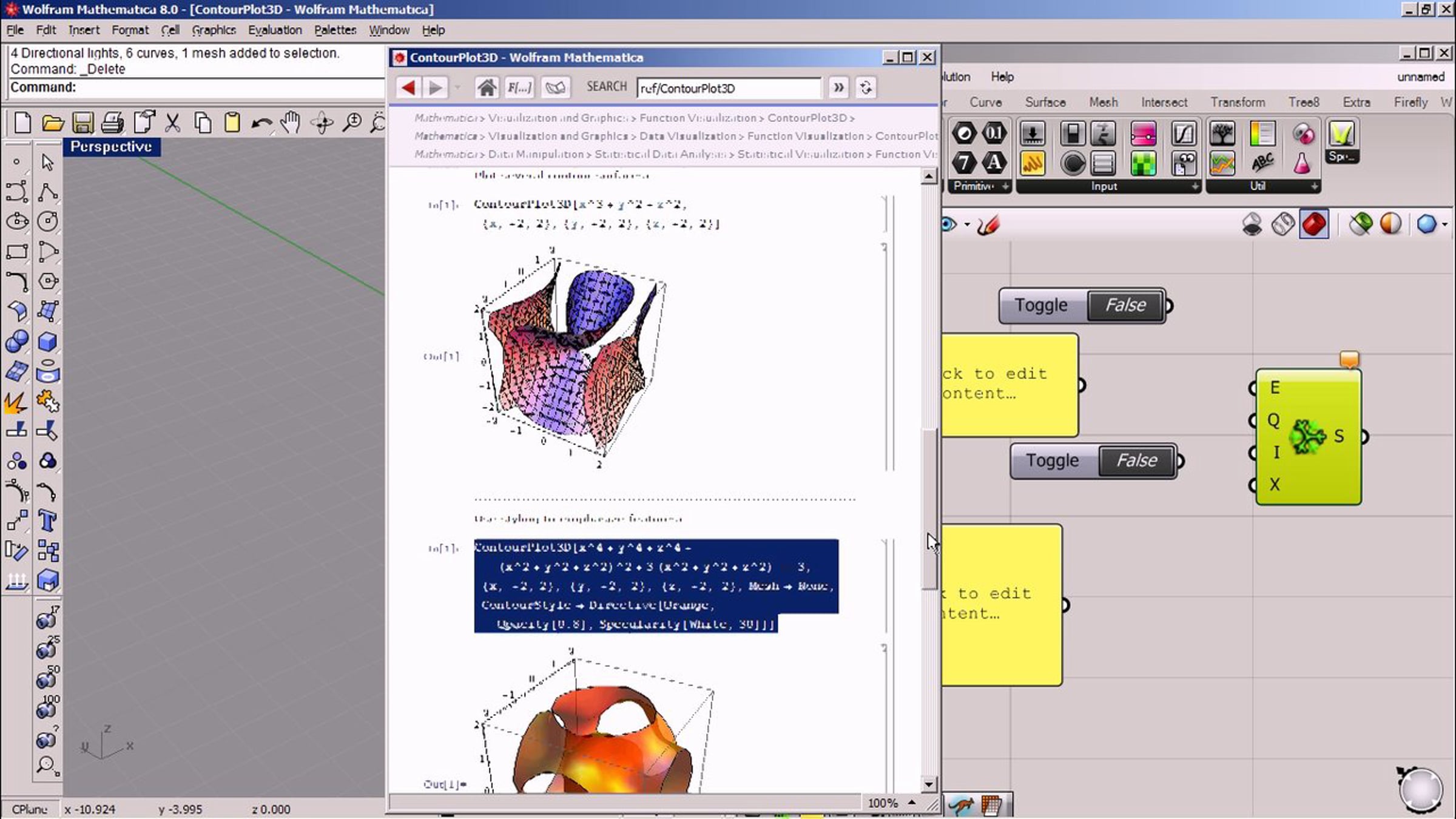Click the CPlane status bar button
The width and height of the screenshot is (1456, 819).
pyautogui.click(x=29, y=809)
